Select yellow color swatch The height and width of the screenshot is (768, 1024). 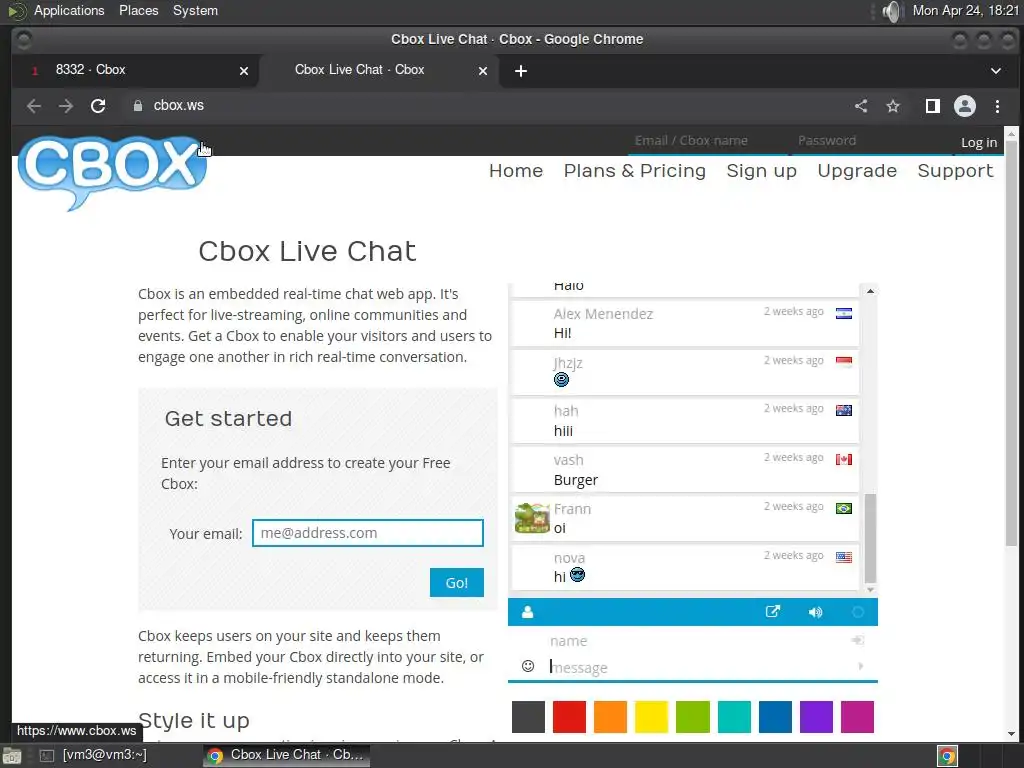(x=652, y=717)
